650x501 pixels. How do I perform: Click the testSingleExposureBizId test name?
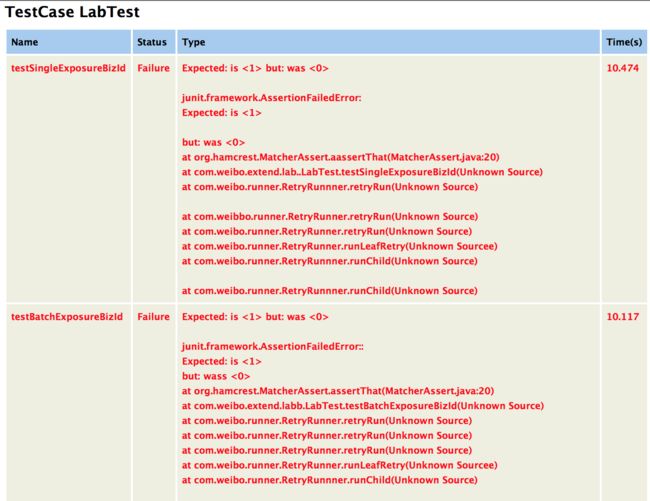tap(68, 68)
